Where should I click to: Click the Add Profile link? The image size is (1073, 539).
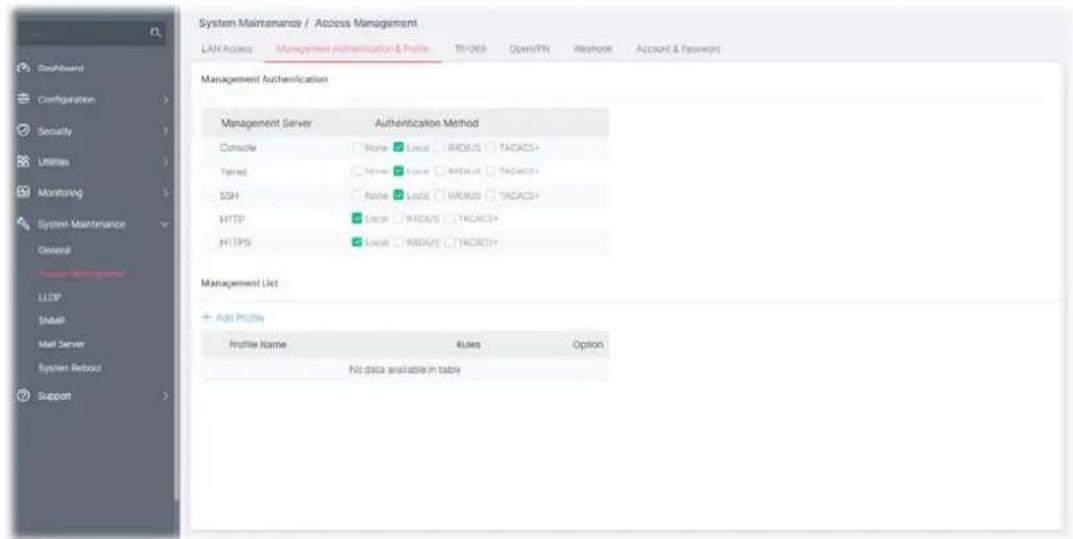click(x=240, y=318)
